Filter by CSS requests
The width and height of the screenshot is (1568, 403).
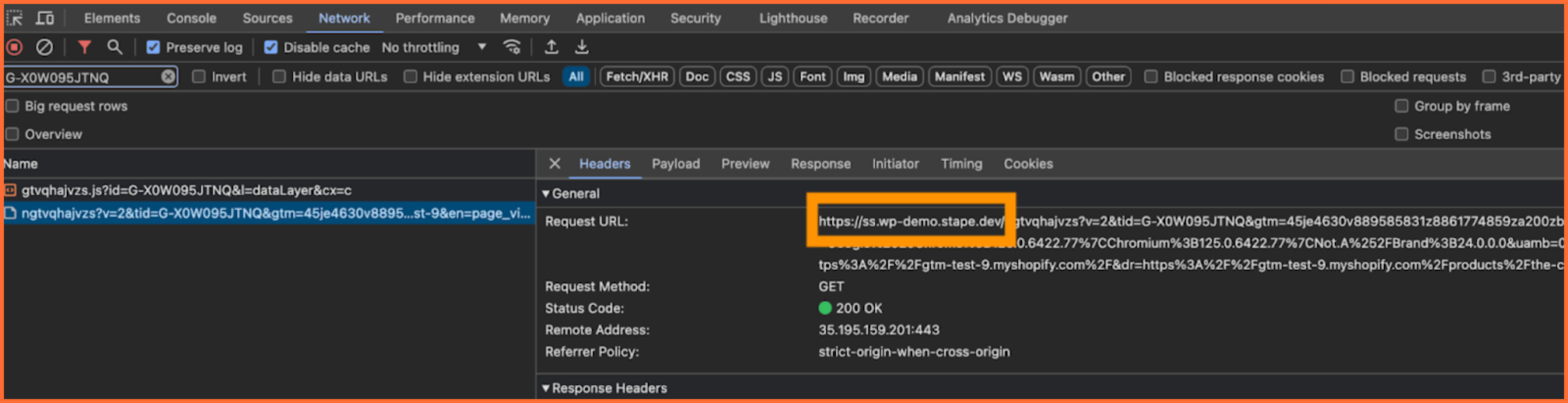[738, 76]
